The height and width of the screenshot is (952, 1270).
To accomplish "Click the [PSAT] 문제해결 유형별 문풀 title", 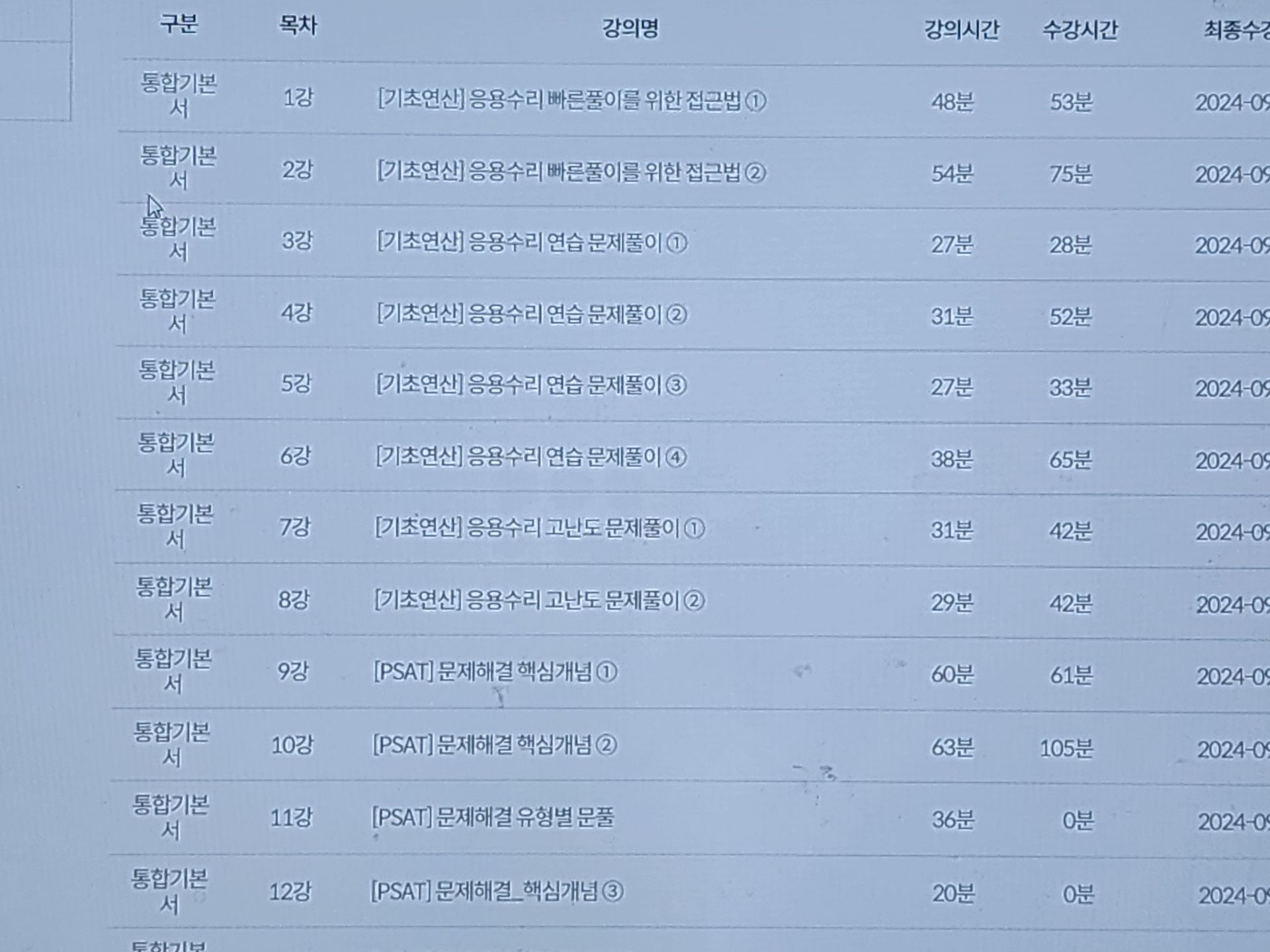I will tap(493, 818).
